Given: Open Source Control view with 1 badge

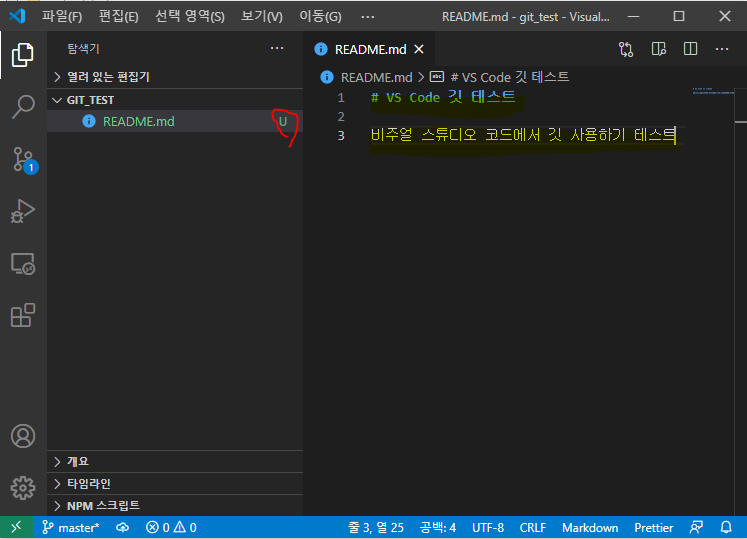Looking at the screenshot, I should coord(24,160).
